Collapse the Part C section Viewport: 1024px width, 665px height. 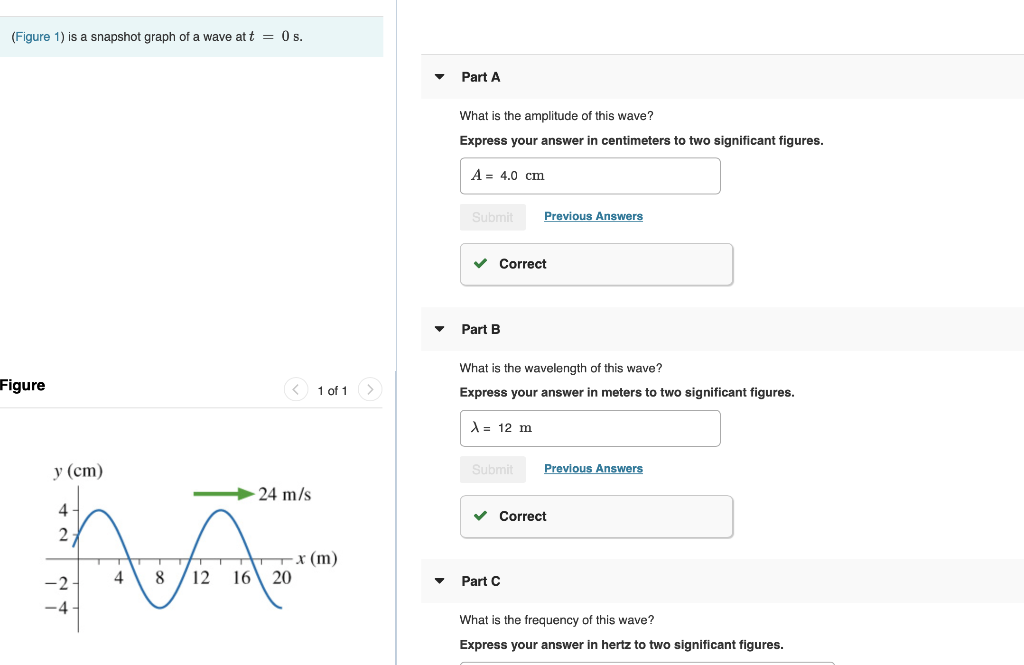440,581
